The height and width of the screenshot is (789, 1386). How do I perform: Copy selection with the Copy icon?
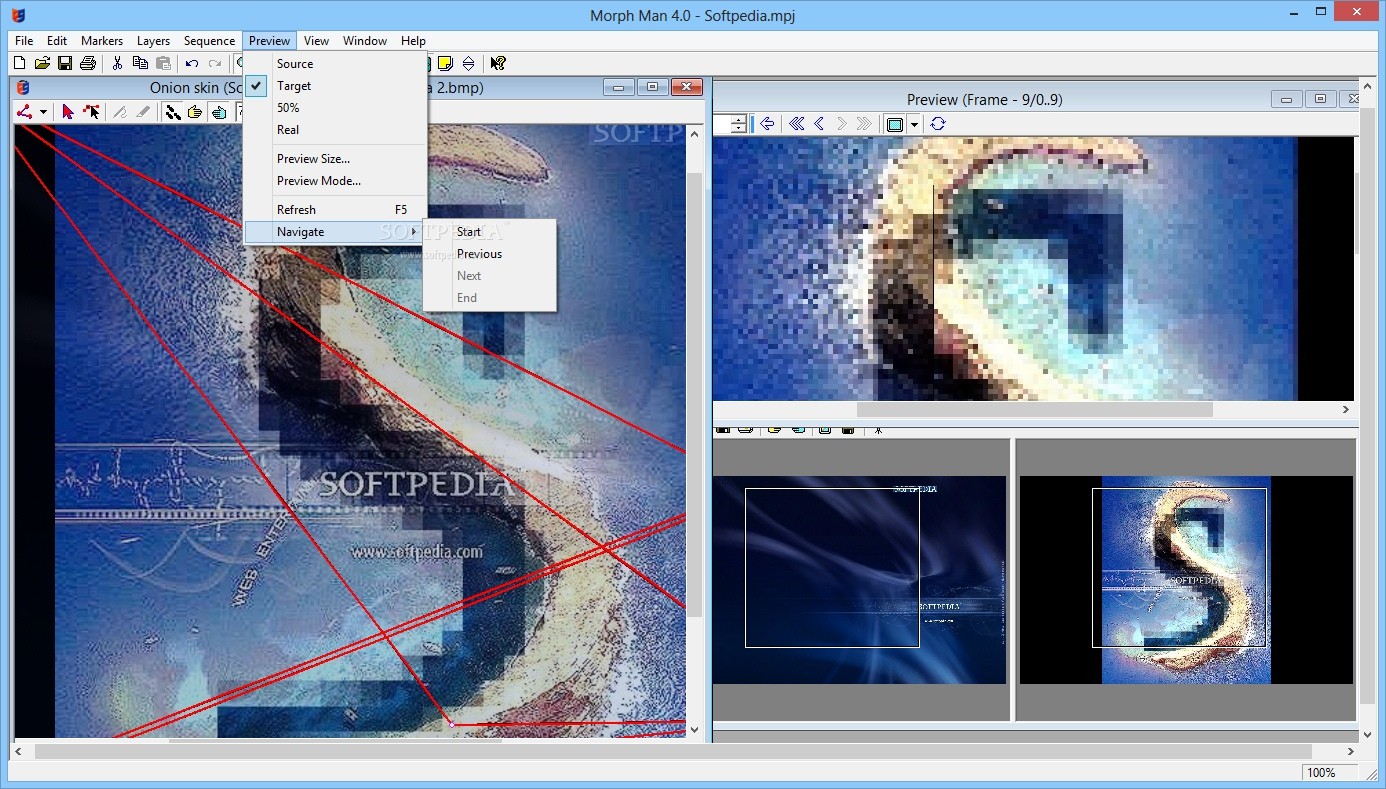[140, 64]
